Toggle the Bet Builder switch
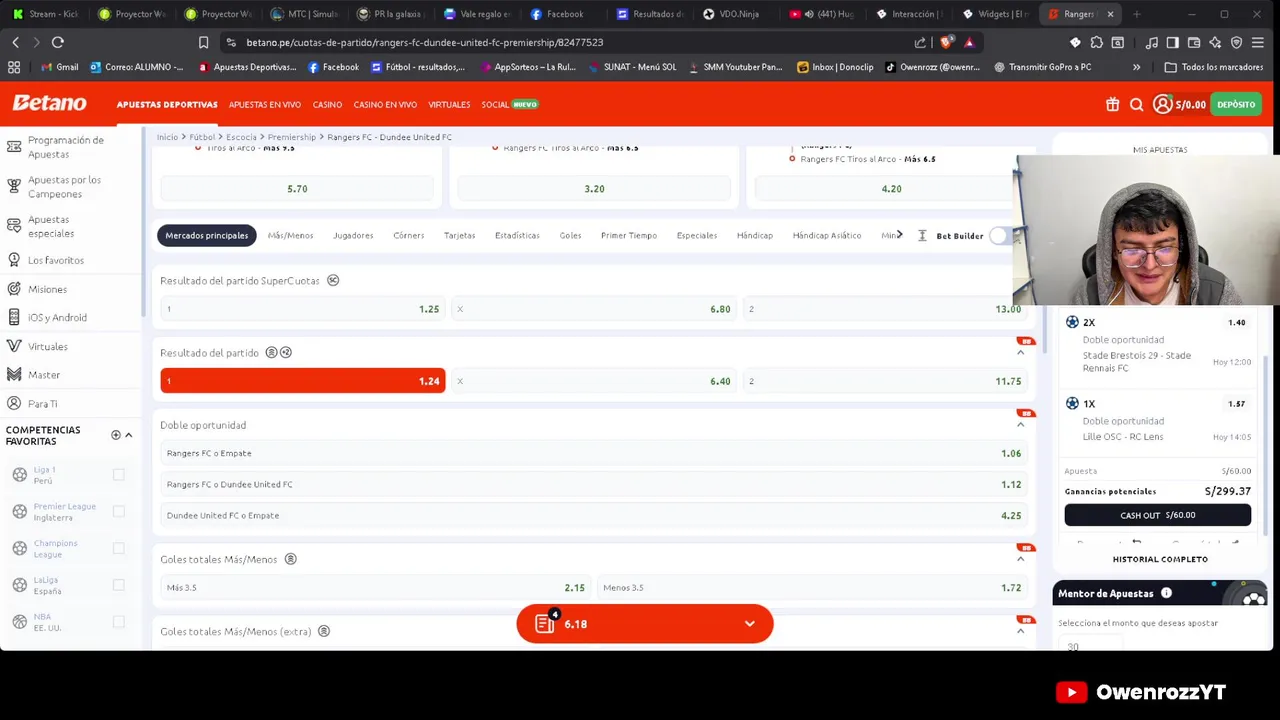This screenshot has height=720, width=1280. pyautogui.click(x=1001, y=236)
